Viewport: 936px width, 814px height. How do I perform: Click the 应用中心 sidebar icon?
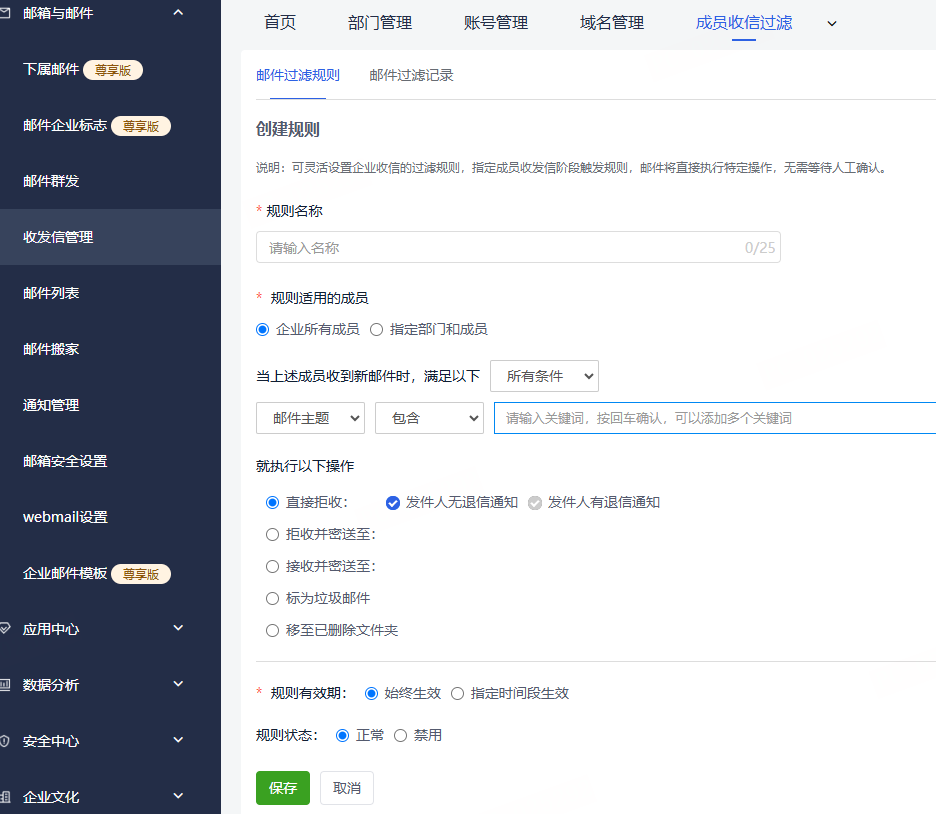point(5,628)
